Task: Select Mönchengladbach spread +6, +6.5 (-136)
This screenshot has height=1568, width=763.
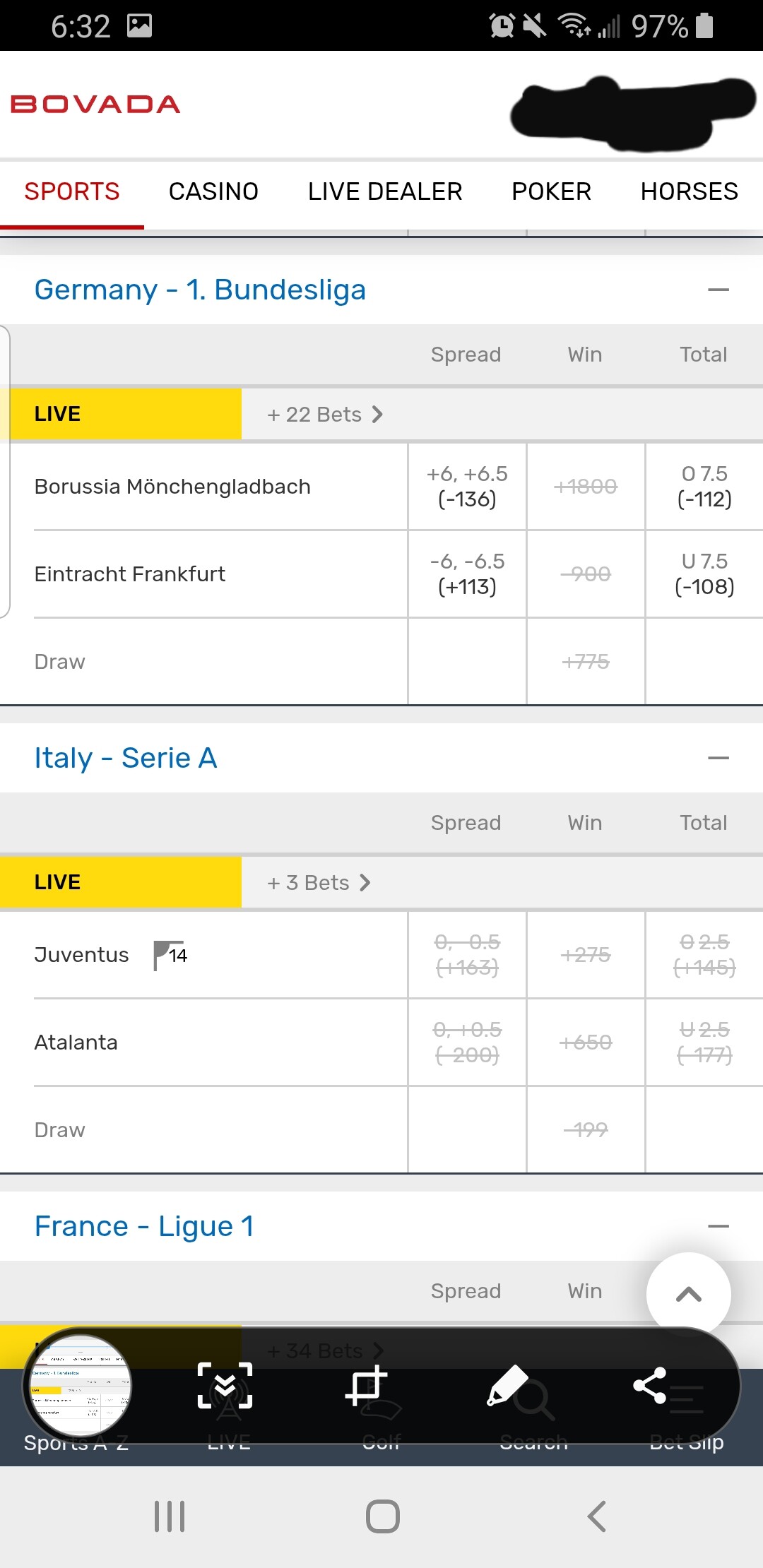Action: (x=467, y=487)
